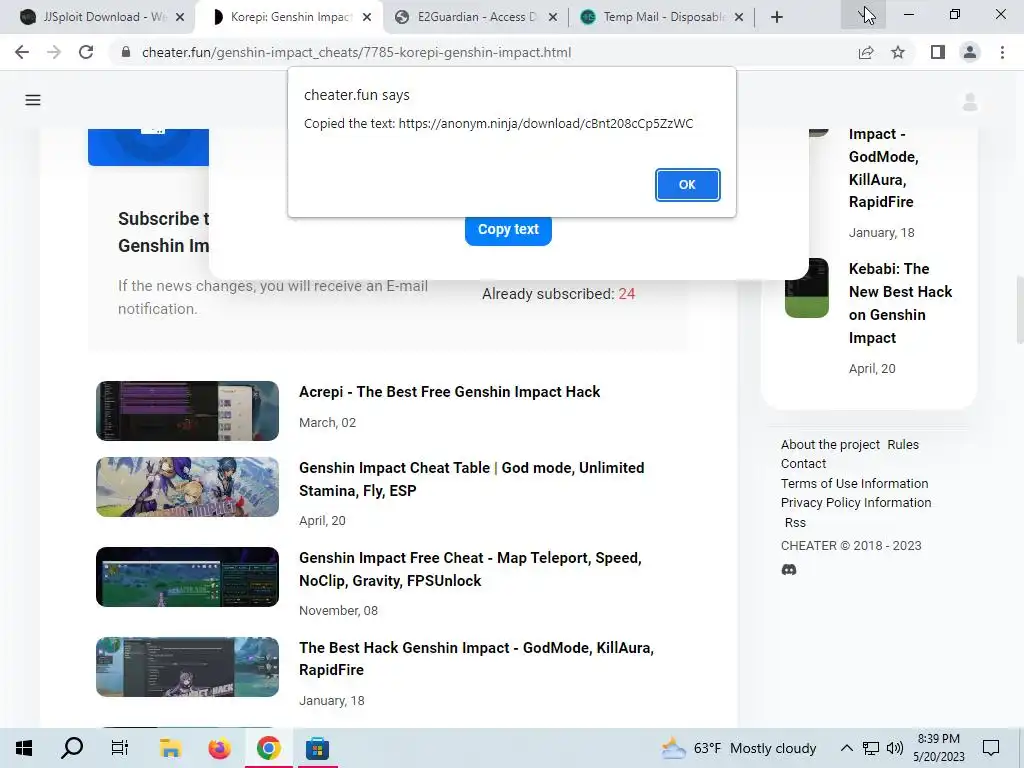Open The Best Hack Genshin Impact GodMode article in main list
The image size is (1024, 768).
tap(476, 658)
